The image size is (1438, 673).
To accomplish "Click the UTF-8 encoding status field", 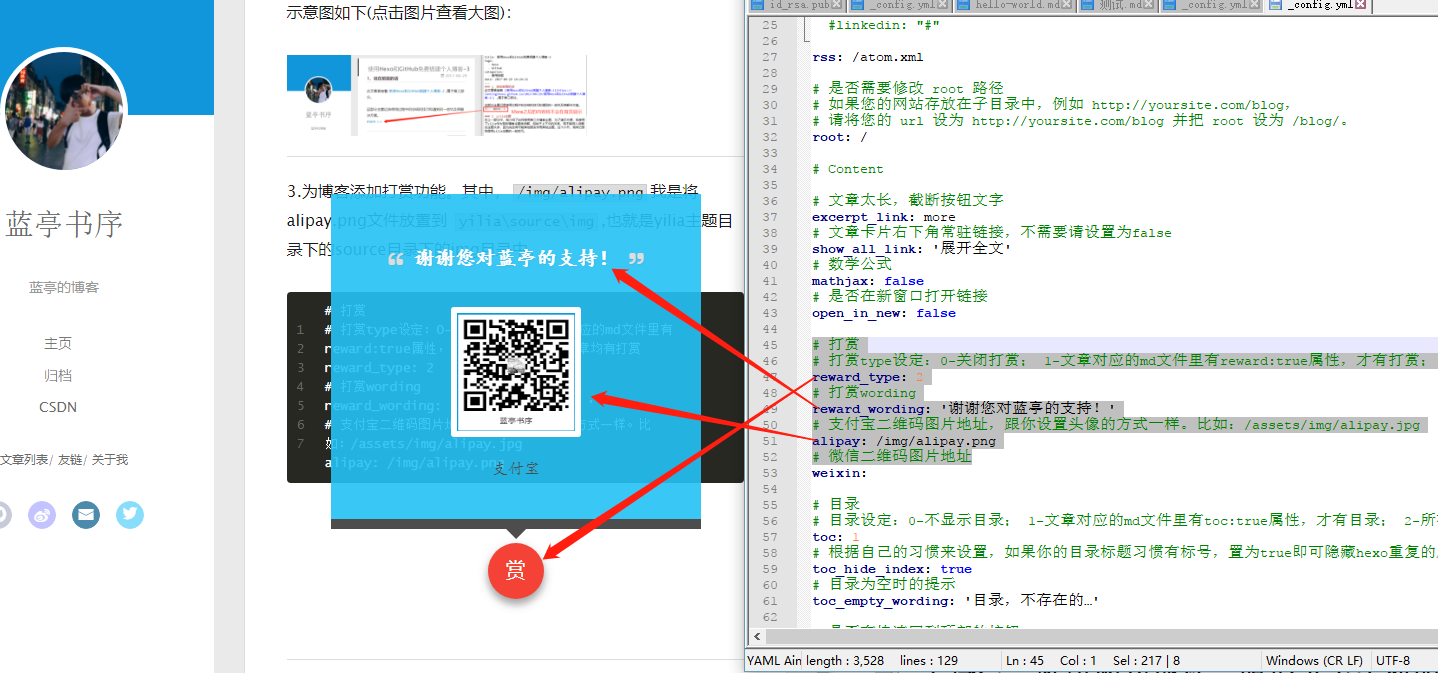I will point(1392,660).
